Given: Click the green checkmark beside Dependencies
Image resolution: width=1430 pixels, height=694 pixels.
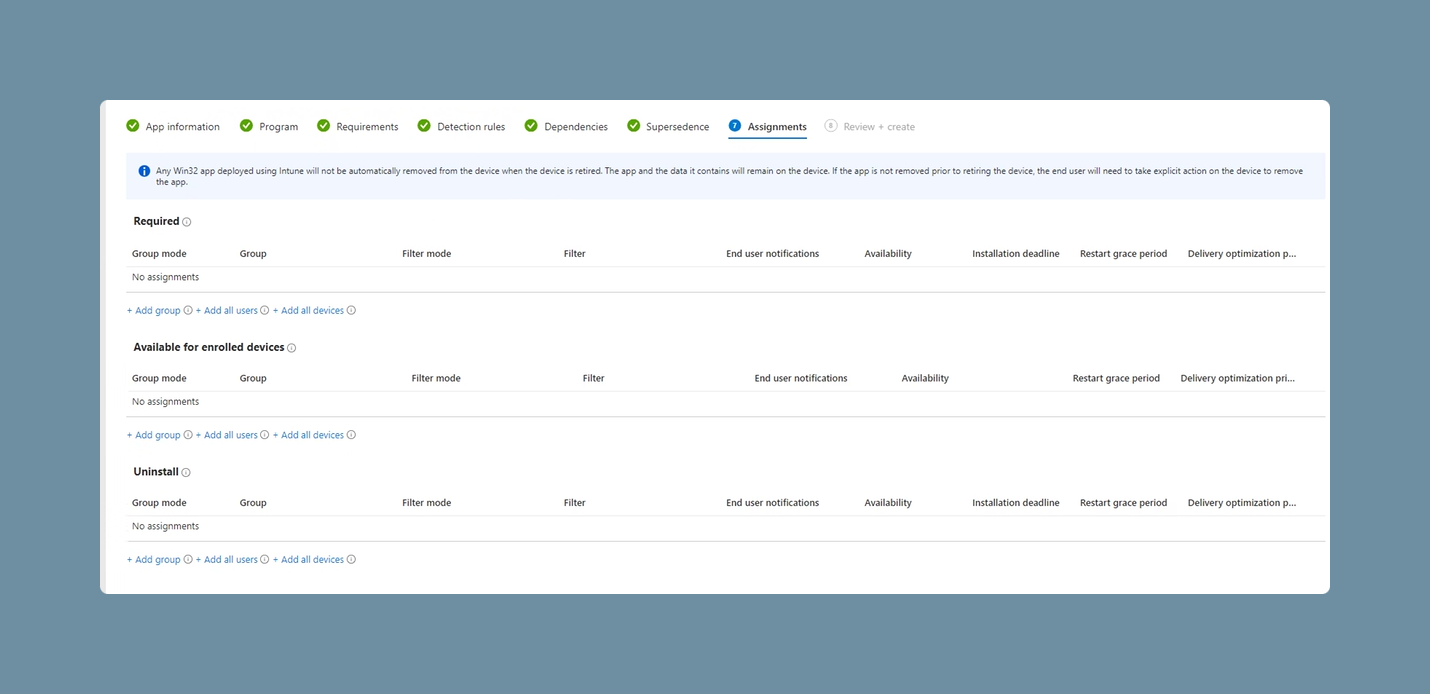Looking at the screenshot, I should 532,126.
